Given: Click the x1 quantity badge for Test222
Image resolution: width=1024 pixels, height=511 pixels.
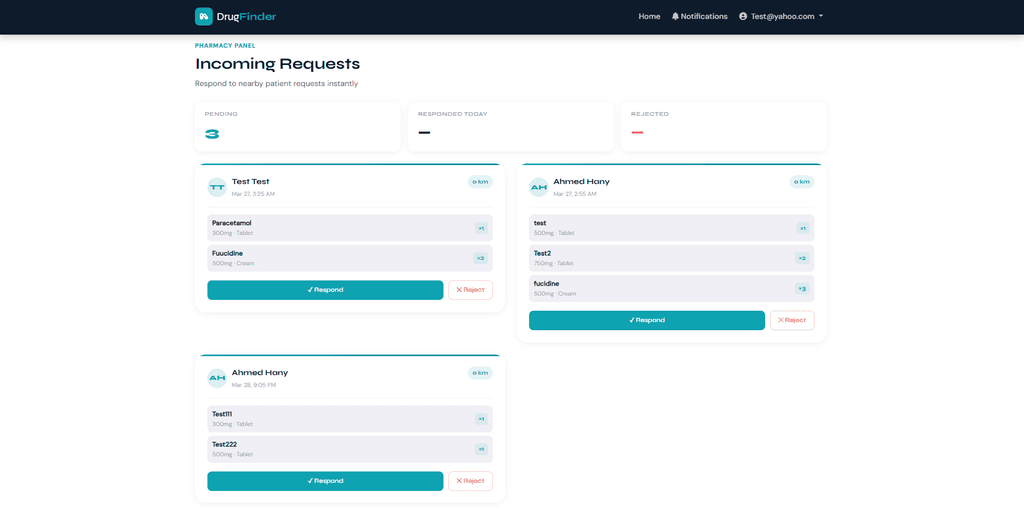Looking at the screenshot, I should click(x=481, y=449).
